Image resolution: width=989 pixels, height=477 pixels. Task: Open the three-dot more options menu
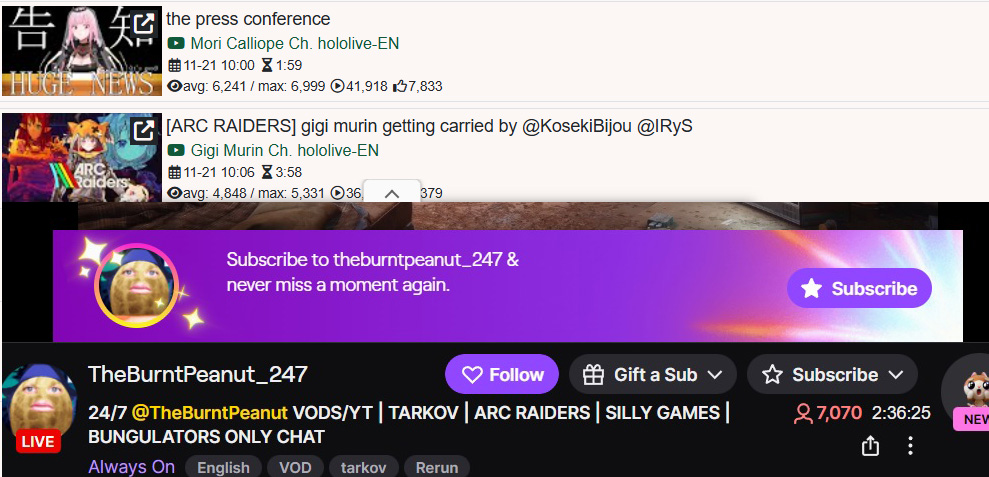point(910,445)
